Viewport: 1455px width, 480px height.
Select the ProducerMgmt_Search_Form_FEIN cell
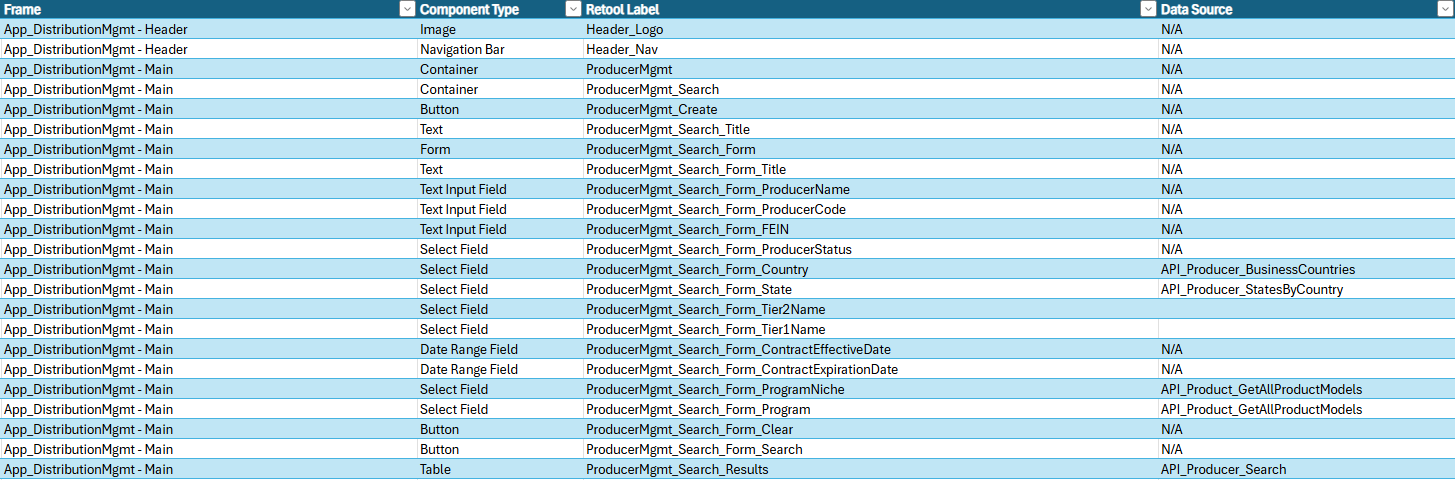pyautogui.click(x=870, y=229)
